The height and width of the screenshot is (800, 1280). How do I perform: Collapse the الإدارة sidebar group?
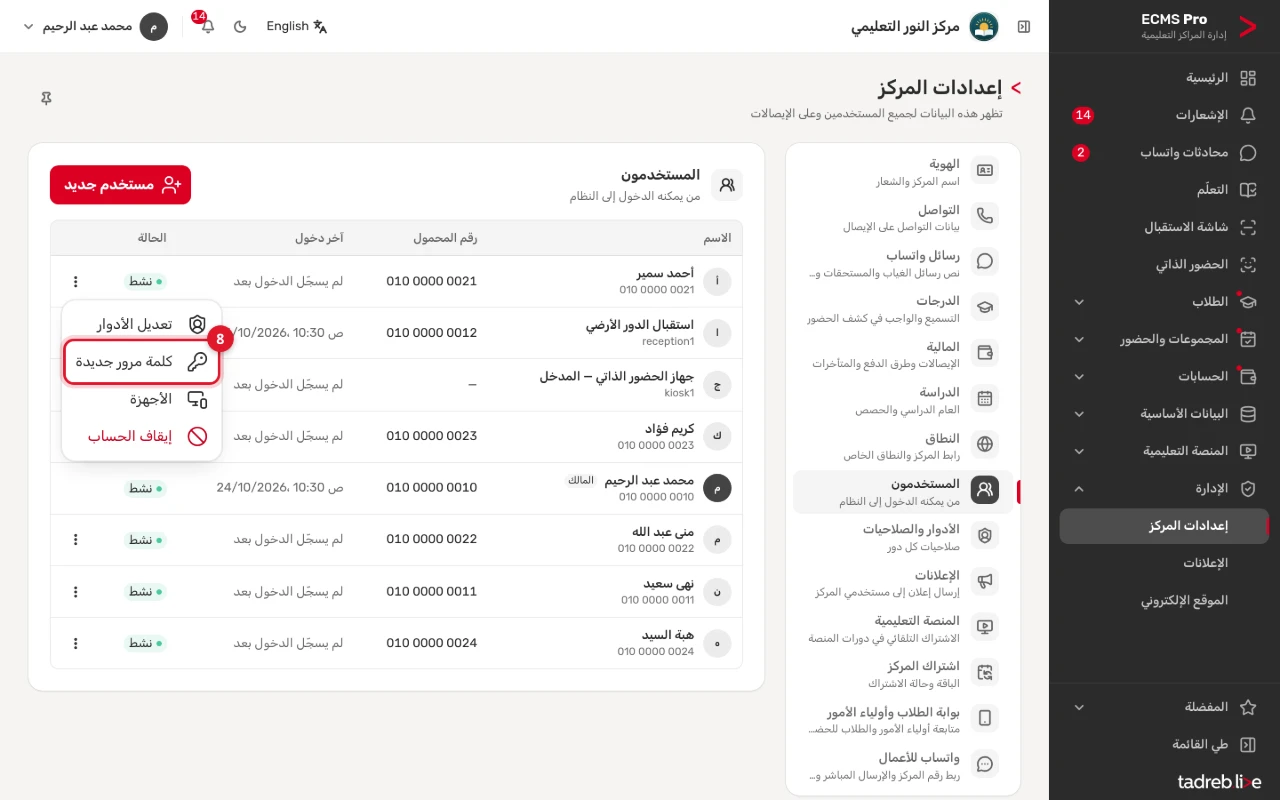coord(1164,489)
